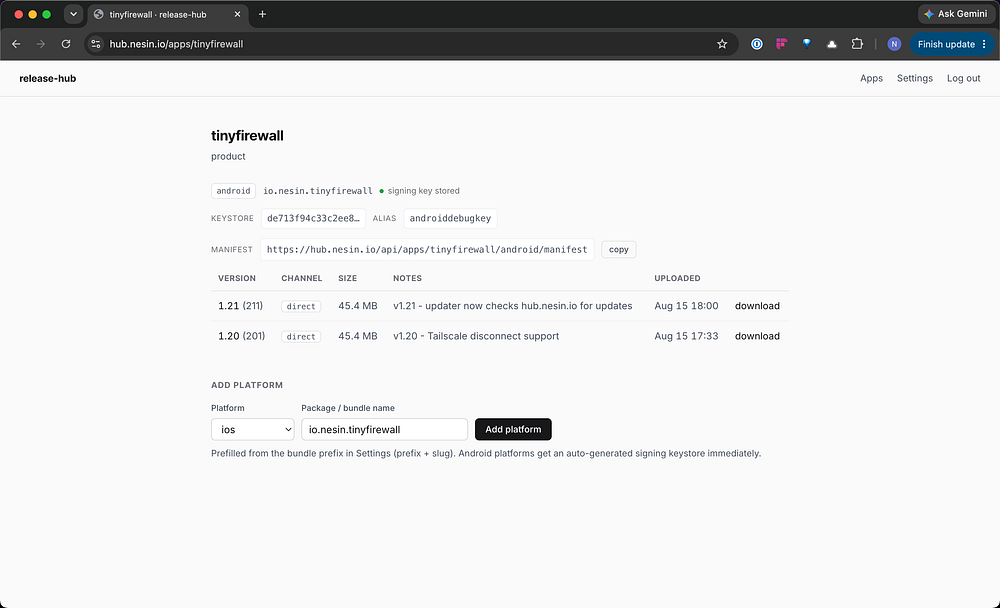Click the browser forward arrow
This screenshot has height=608, width=1000.
[41, 44]
